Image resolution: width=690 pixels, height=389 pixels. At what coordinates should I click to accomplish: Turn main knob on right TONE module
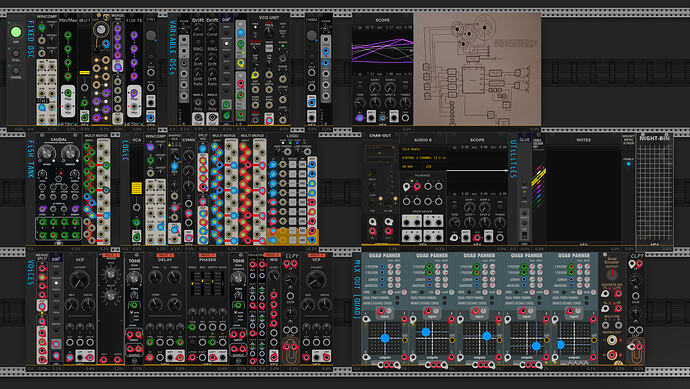[238, 278]
